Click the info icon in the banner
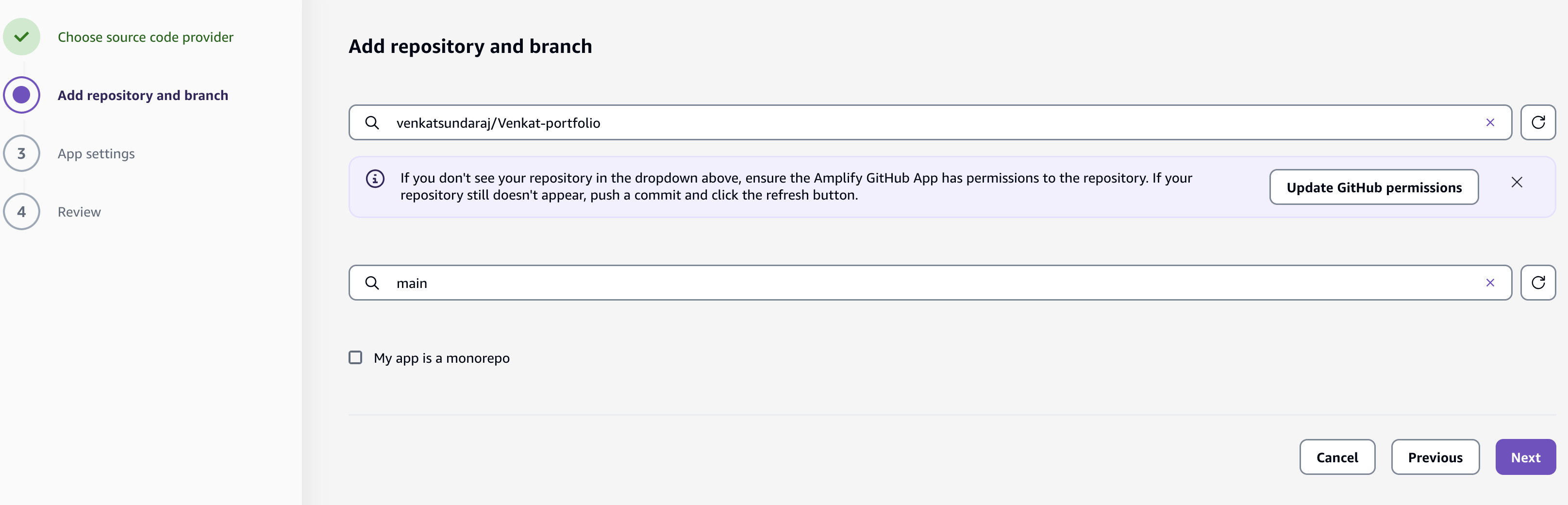Screen dimensions: 1568x505 tap(375, 179)
